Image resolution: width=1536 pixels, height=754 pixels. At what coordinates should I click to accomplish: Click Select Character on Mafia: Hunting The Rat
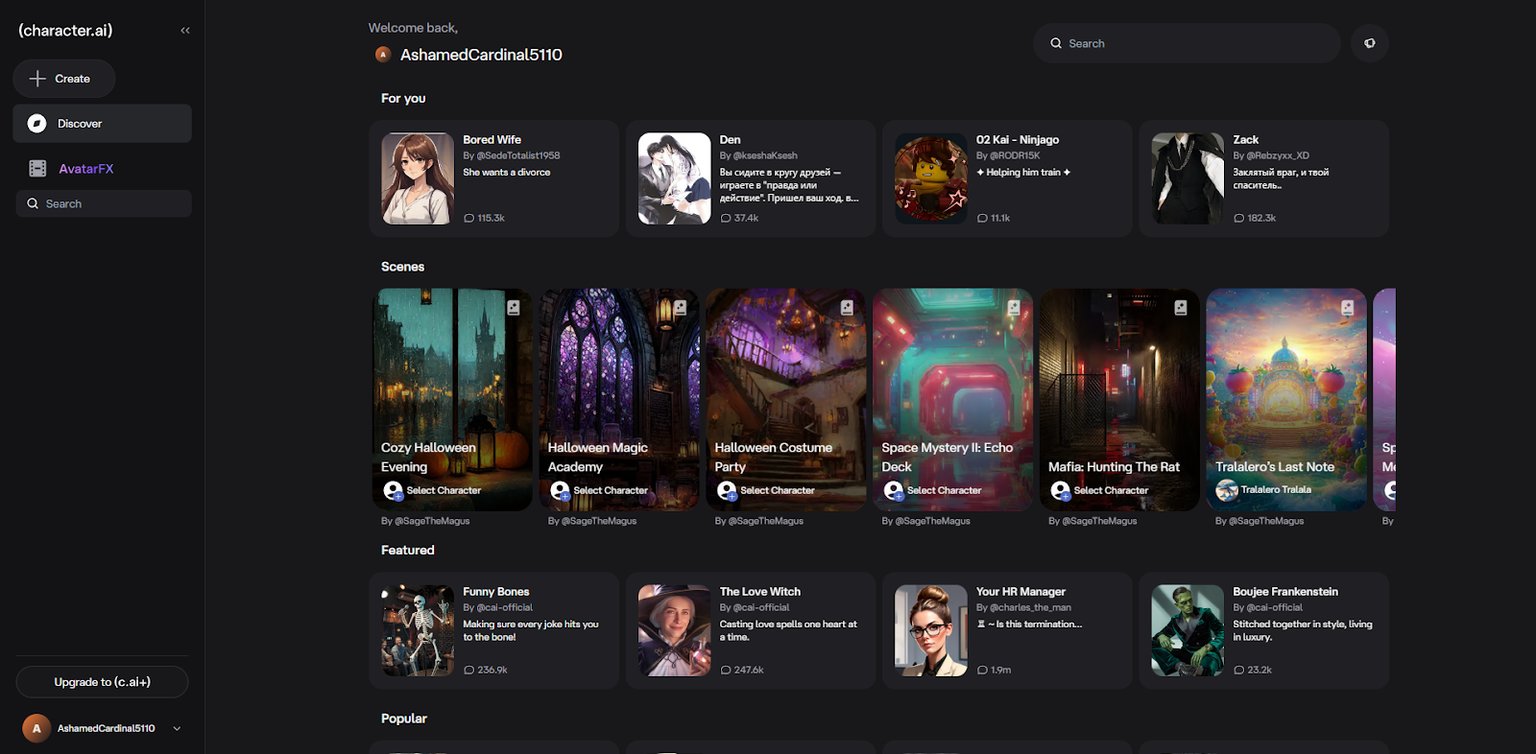[x=1112, y=490]
